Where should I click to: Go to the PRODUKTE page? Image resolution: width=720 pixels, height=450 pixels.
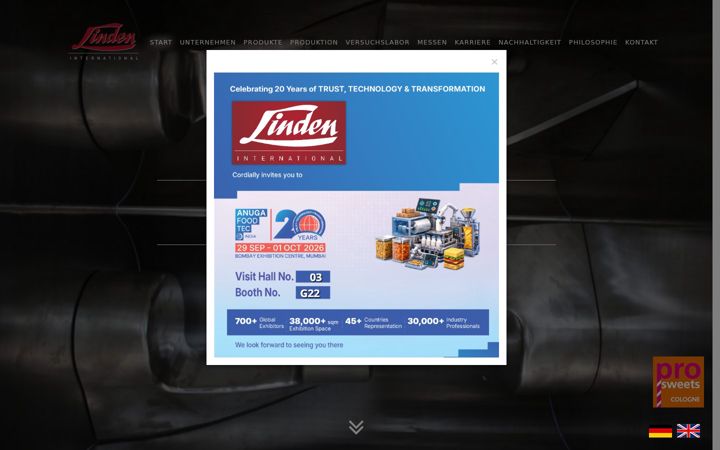(263, 42)
